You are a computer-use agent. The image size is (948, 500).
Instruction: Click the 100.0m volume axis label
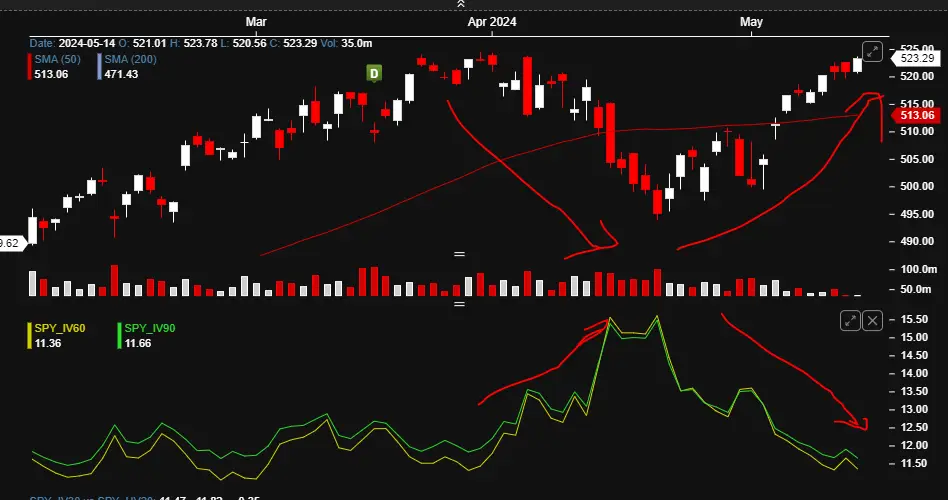tap(918, 270)
